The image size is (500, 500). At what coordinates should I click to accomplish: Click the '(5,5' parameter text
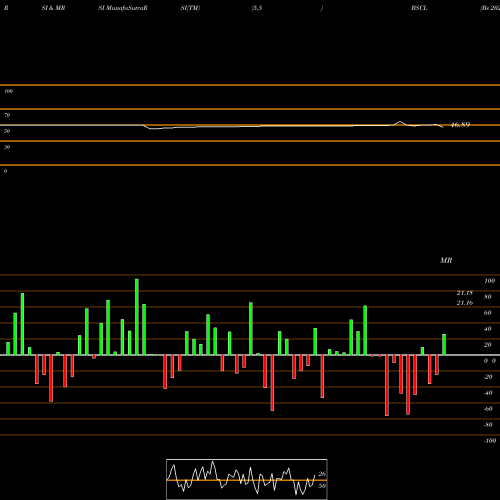point(257,8)
